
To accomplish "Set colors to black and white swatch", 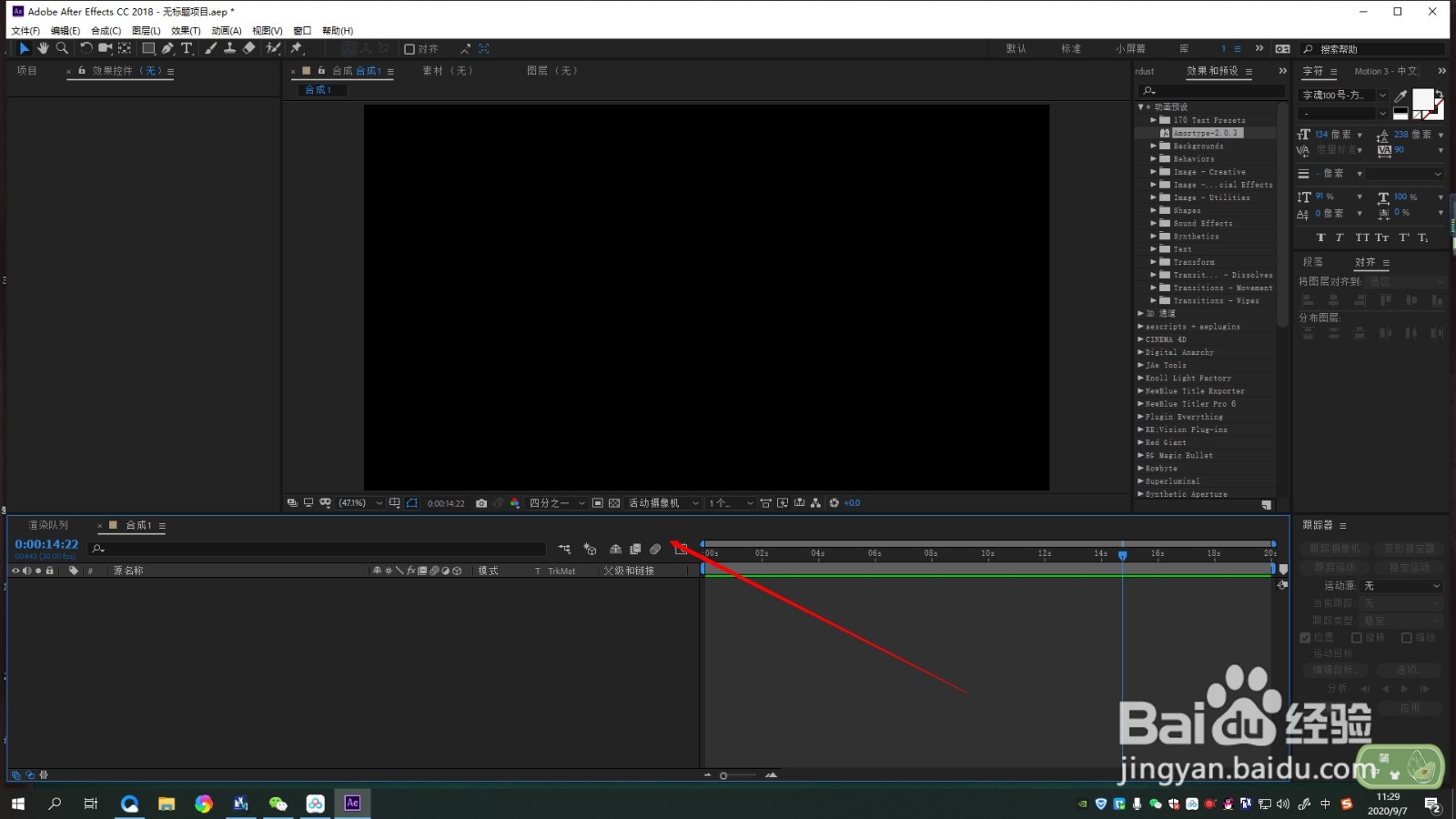I will point(1400,114).
